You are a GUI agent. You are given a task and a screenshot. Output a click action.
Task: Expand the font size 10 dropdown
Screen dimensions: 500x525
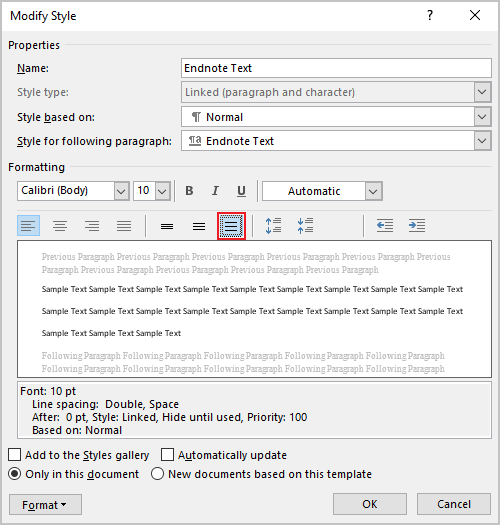162,191
